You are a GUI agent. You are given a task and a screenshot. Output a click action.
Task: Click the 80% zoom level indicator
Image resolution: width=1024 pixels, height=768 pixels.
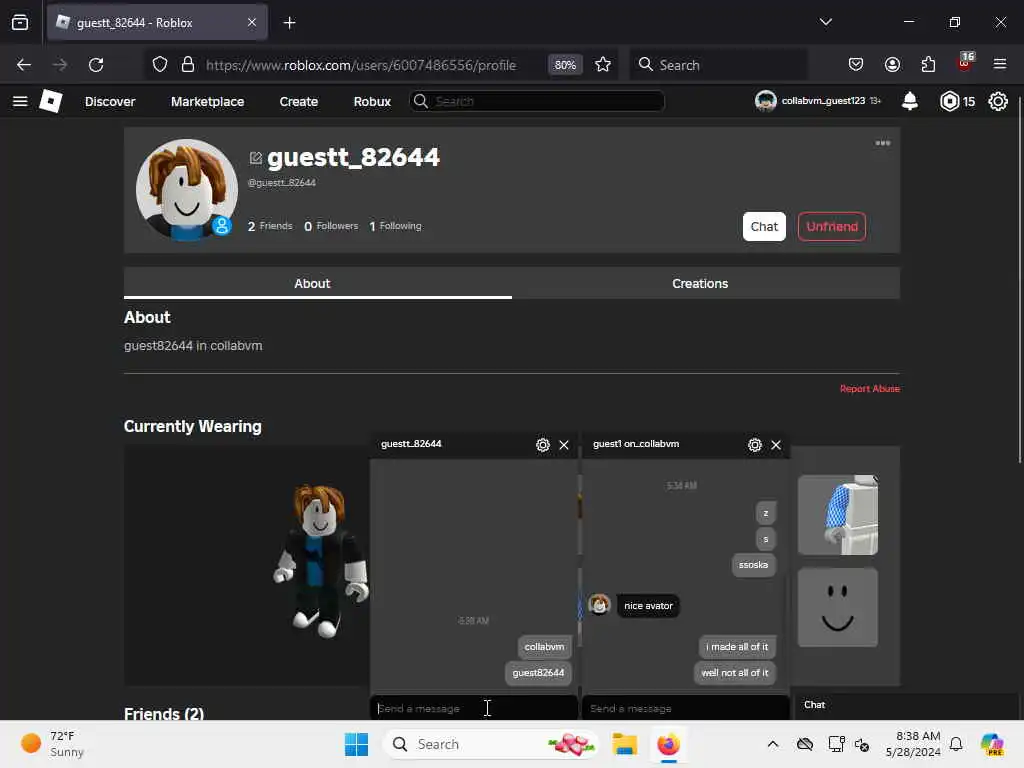(x=565, y=65)
